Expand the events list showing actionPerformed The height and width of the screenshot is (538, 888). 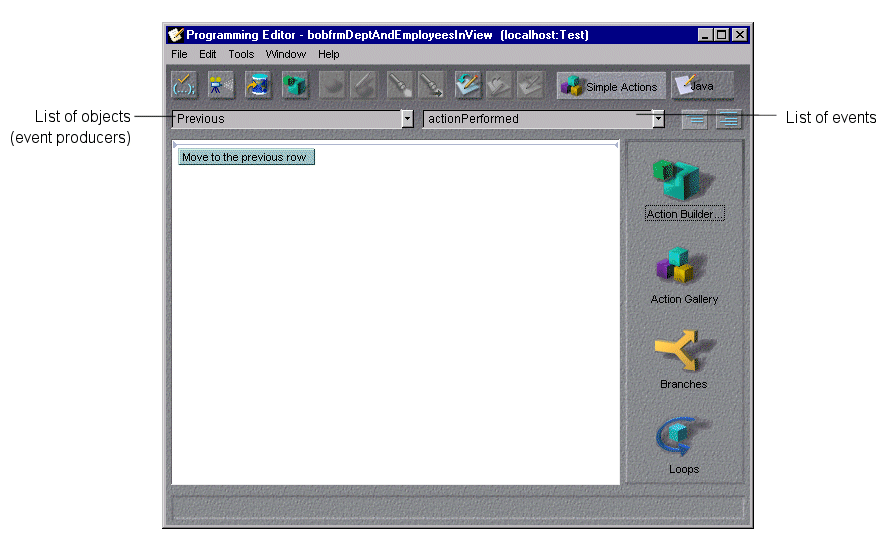pos(658,119)
